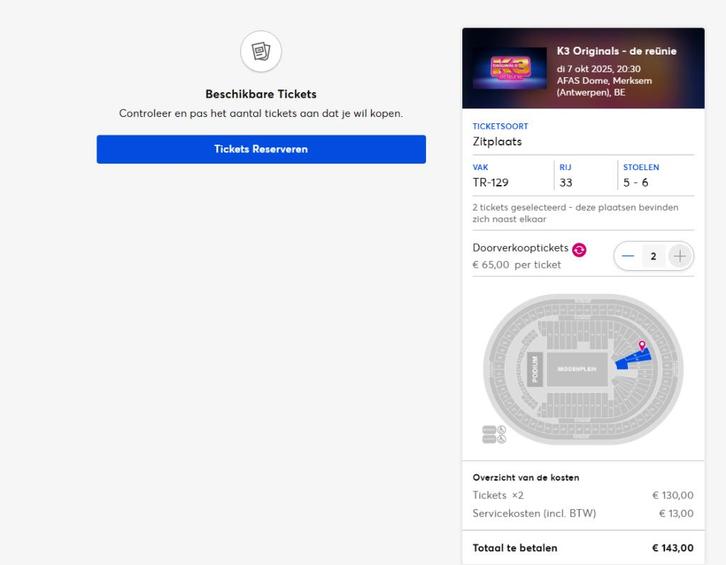
Task: Click the row number 33 value
Action: pos(566,183)
